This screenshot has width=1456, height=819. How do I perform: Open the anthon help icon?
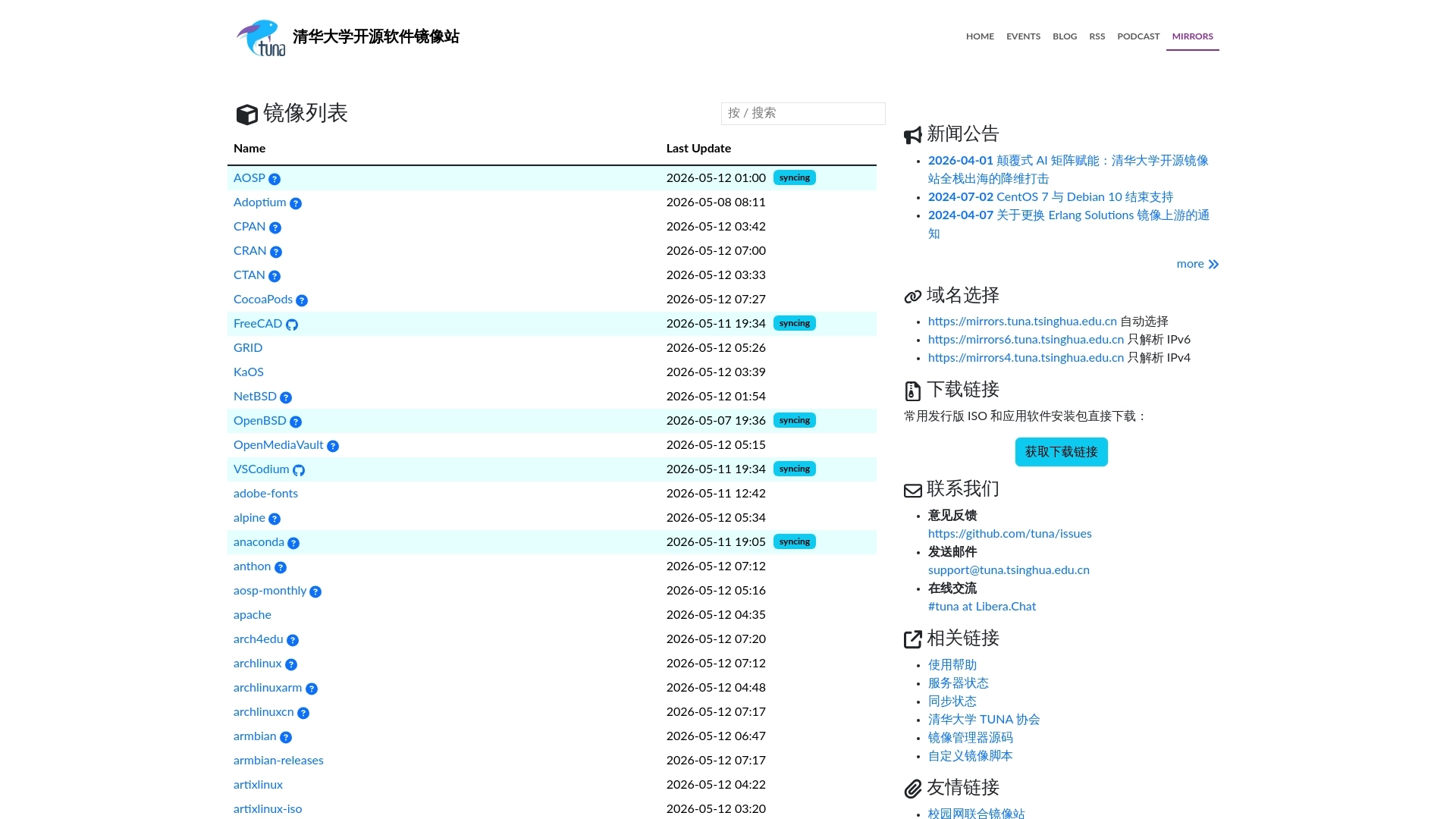click(281, 567)
